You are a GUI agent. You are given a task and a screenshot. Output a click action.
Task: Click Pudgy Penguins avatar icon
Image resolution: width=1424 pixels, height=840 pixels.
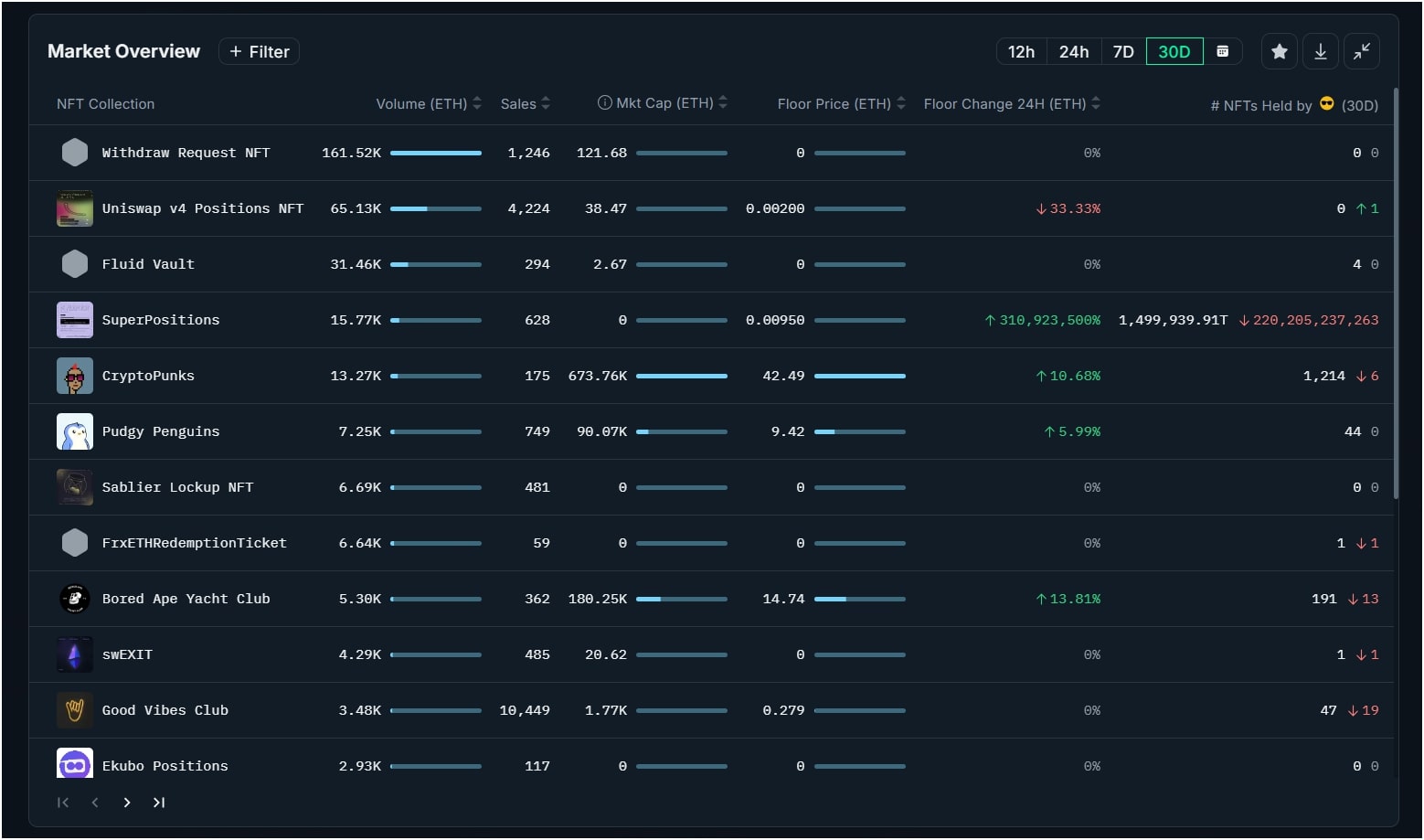pos(75,431)
